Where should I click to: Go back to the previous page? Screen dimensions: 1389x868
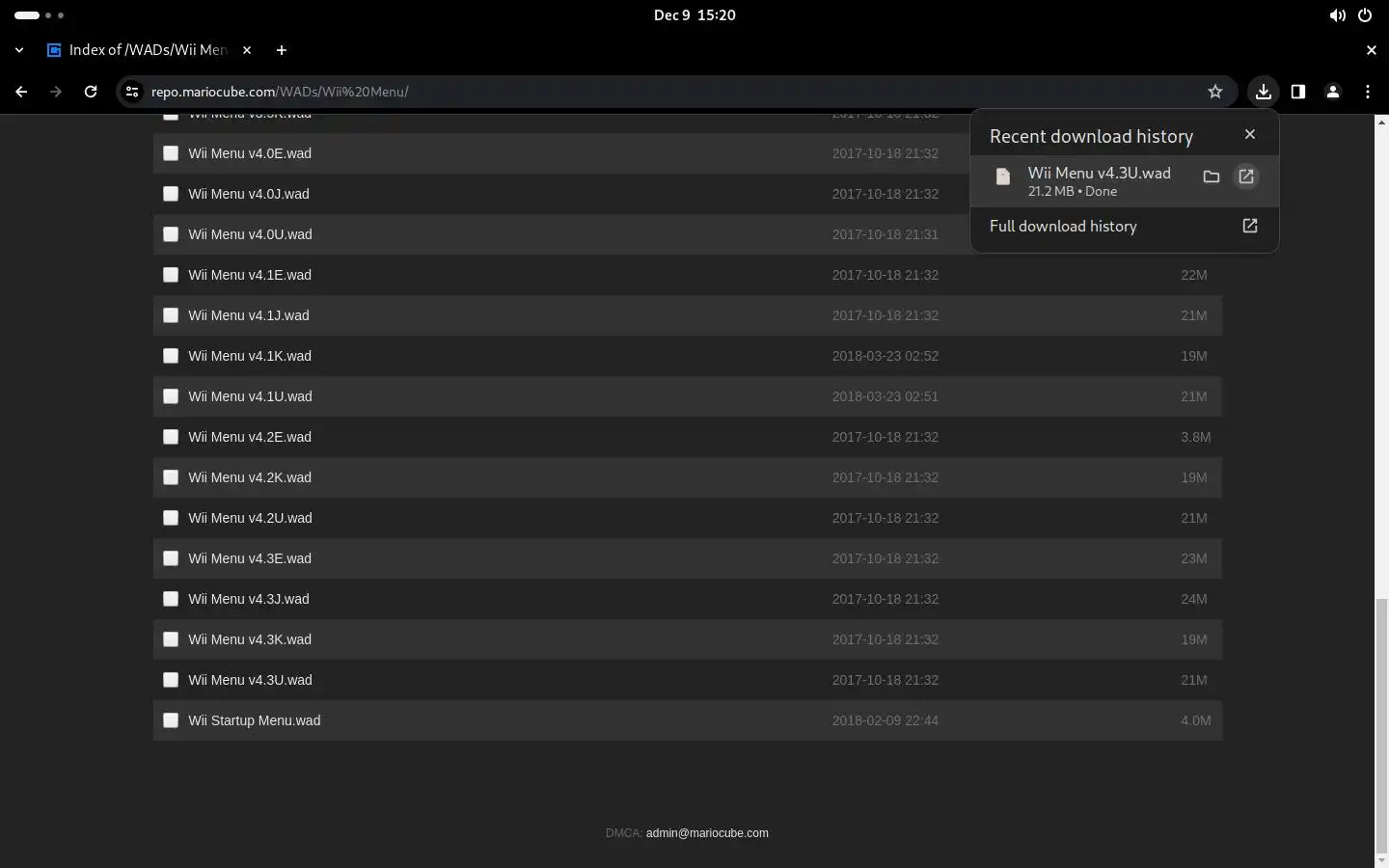pyautogui.click(x=21, y=92)
